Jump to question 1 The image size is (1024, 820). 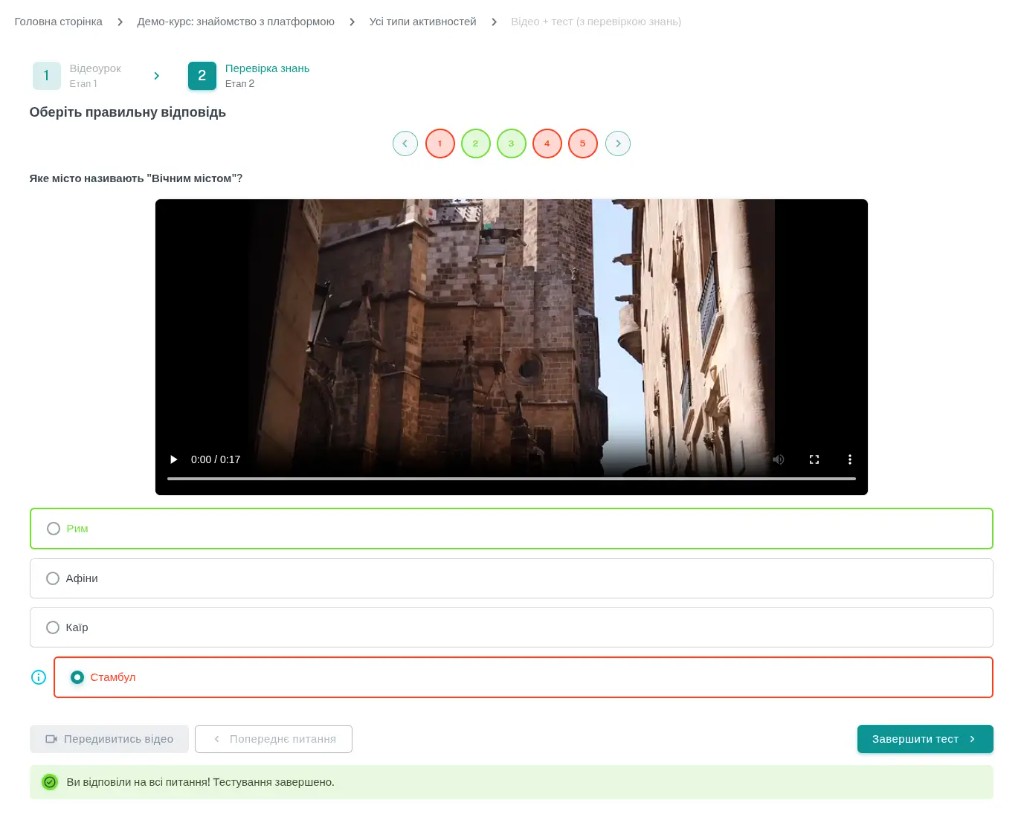(440, 144)
